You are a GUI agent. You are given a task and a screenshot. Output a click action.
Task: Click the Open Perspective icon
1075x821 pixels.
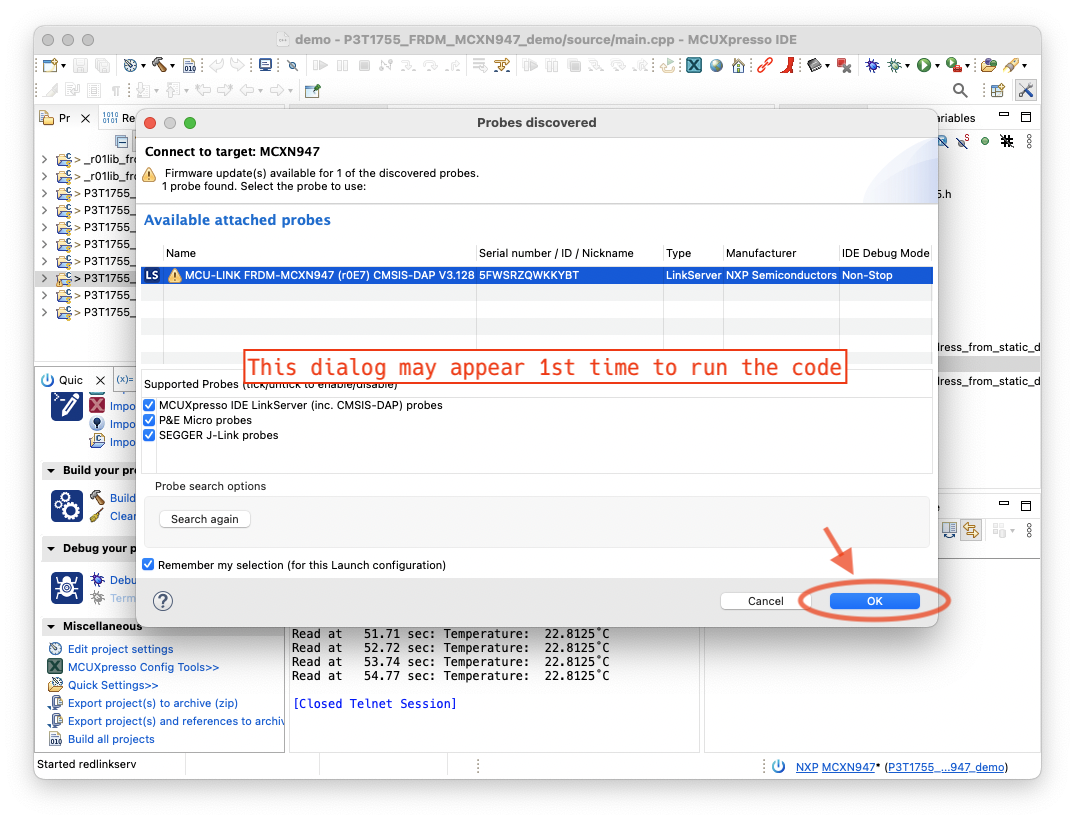pos(998,90)
